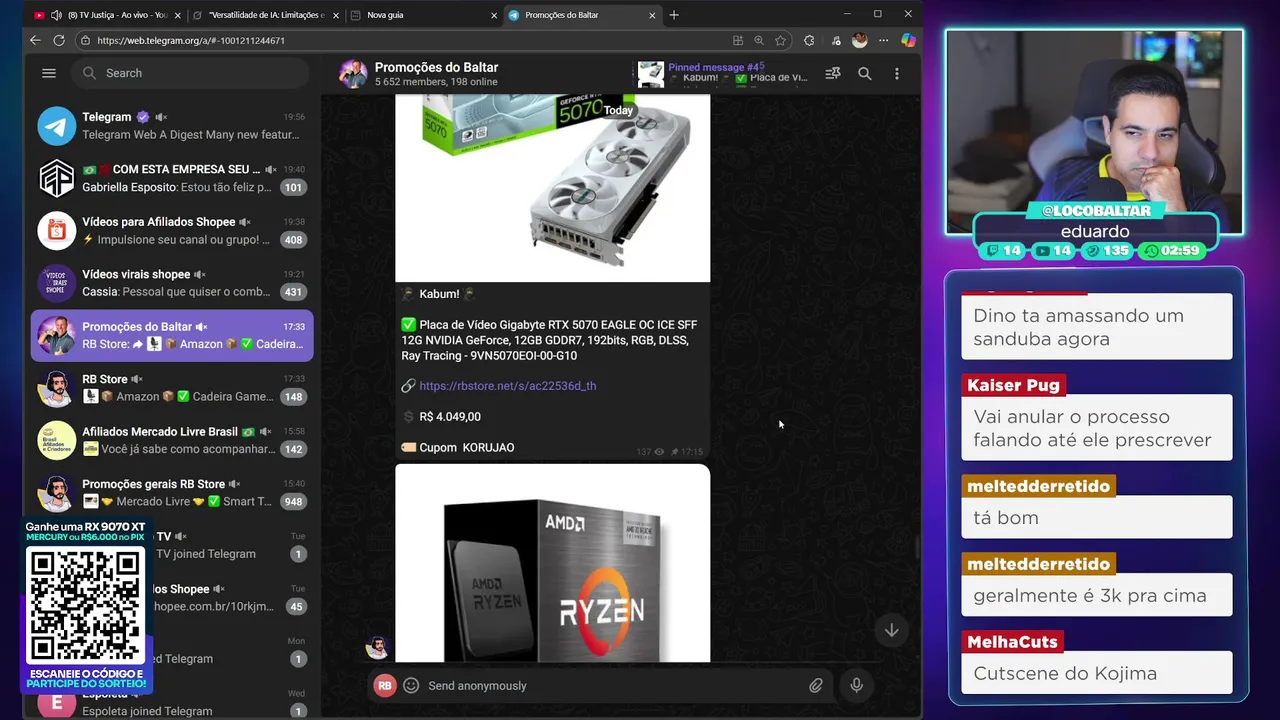
Task: Click the 408 unread badge
Action: point(293,240)
